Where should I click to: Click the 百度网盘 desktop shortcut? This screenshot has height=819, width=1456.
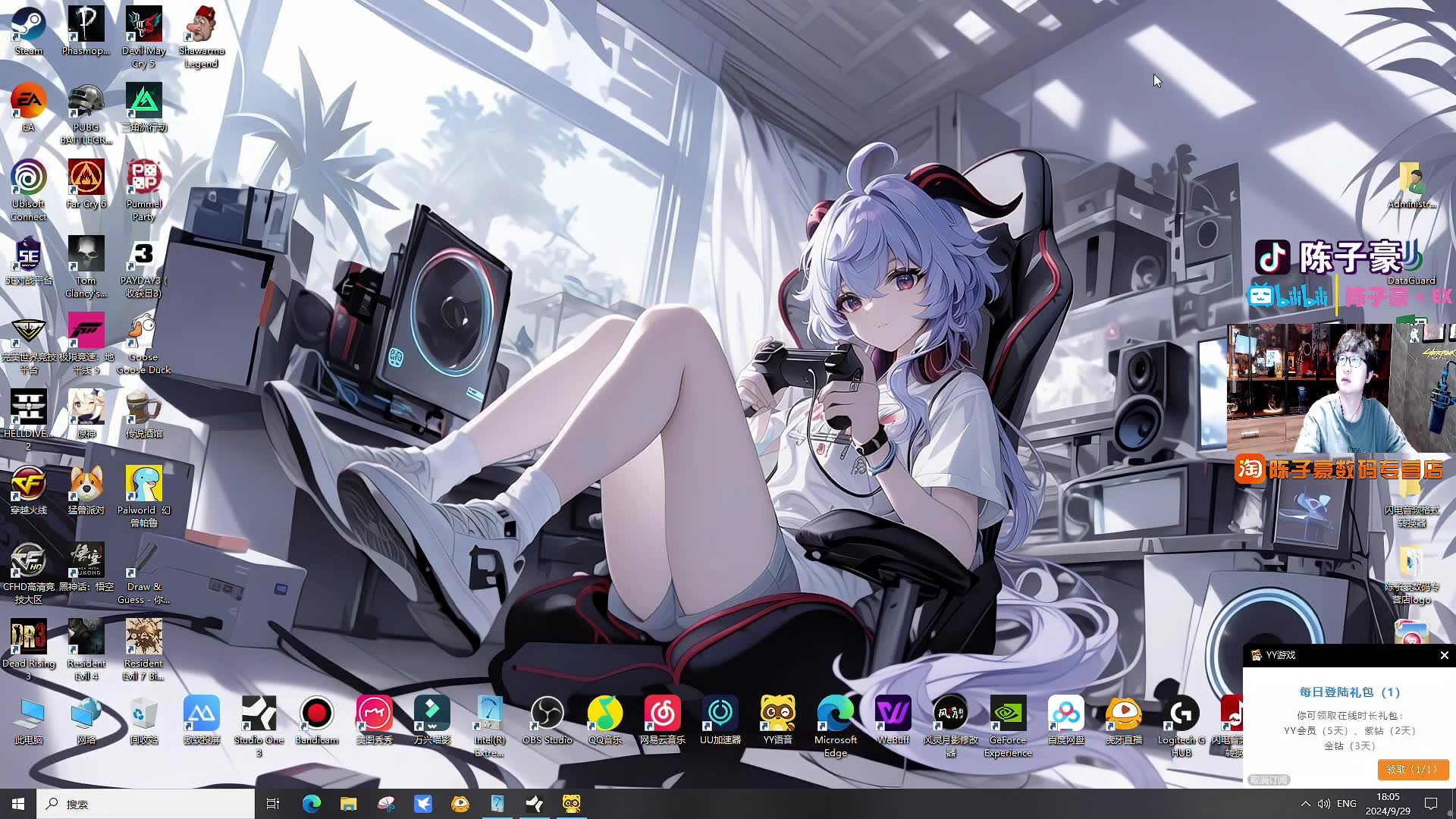[1065, 720]
